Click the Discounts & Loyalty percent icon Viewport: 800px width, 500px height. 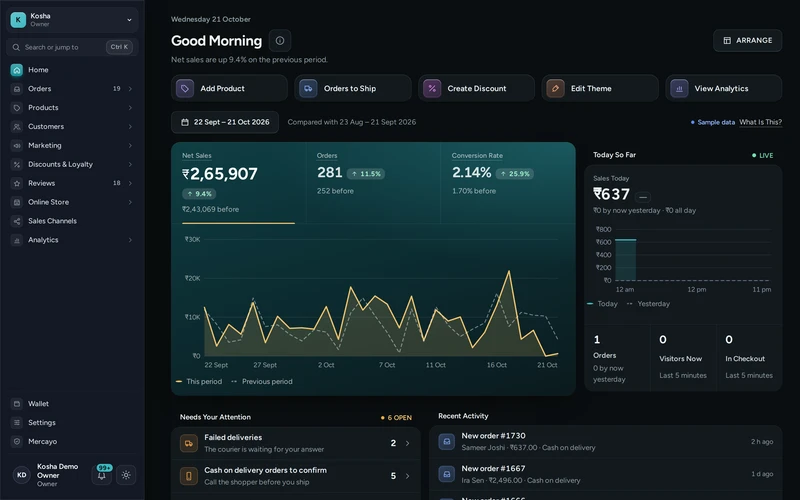click(17, 164)
